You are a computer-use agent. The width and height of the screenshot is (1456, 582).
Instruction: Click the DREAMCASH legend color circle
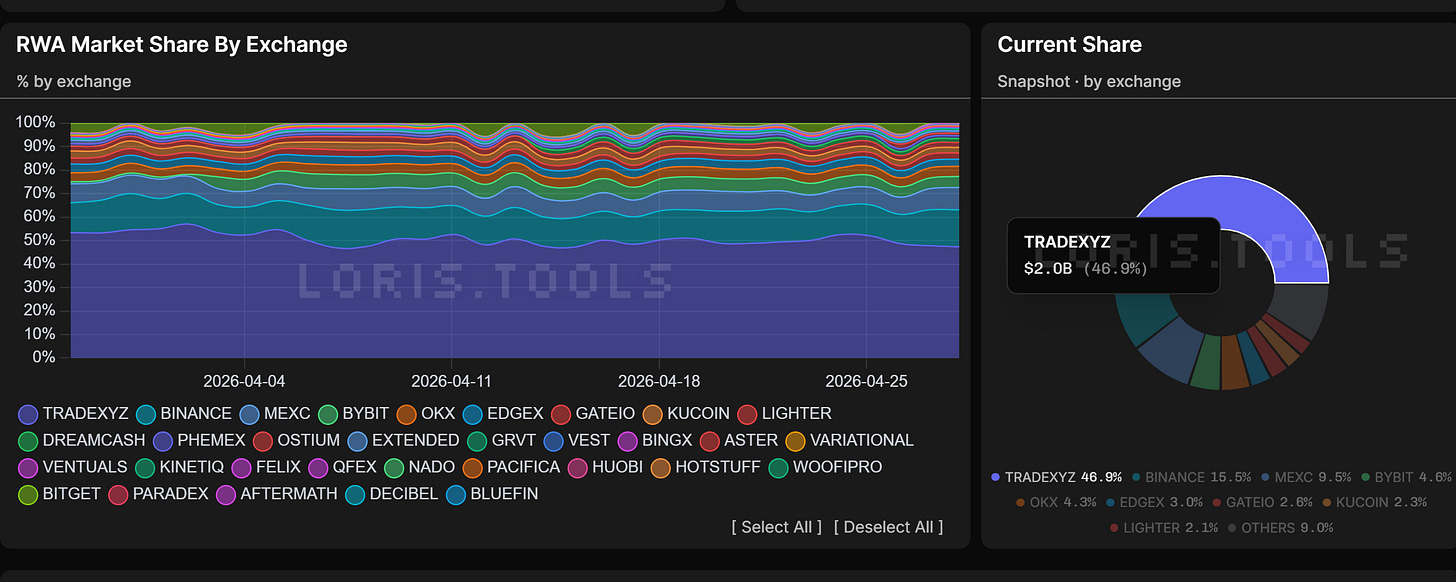(28, 441)
